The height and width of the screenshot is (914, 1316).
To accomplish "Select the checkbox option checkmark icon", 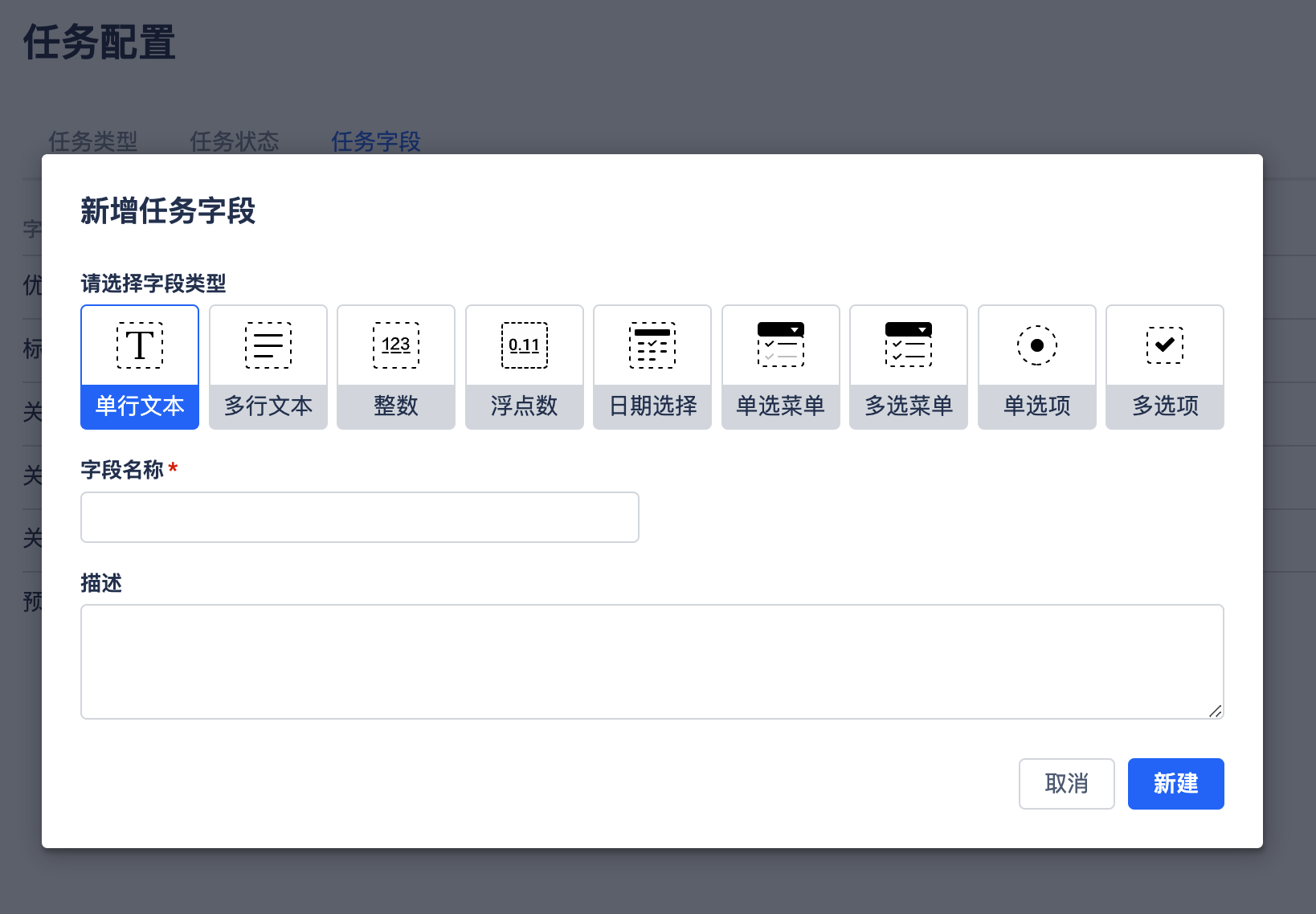I will click(x=1165, y=345).
